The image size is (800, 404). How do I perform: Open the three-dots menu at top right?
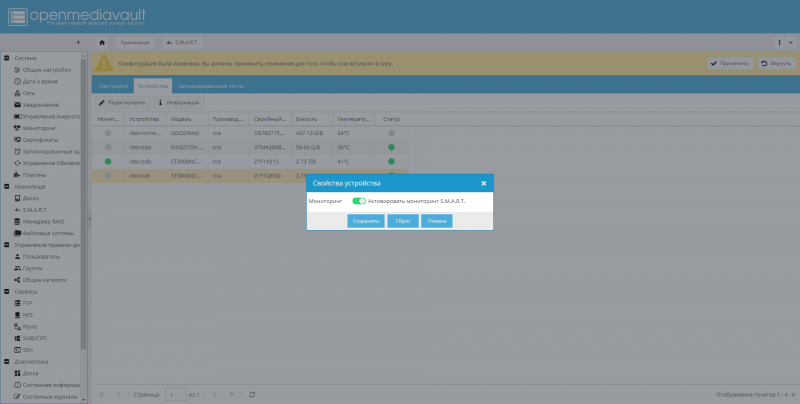pyautogui.click(x=779, y=42)
